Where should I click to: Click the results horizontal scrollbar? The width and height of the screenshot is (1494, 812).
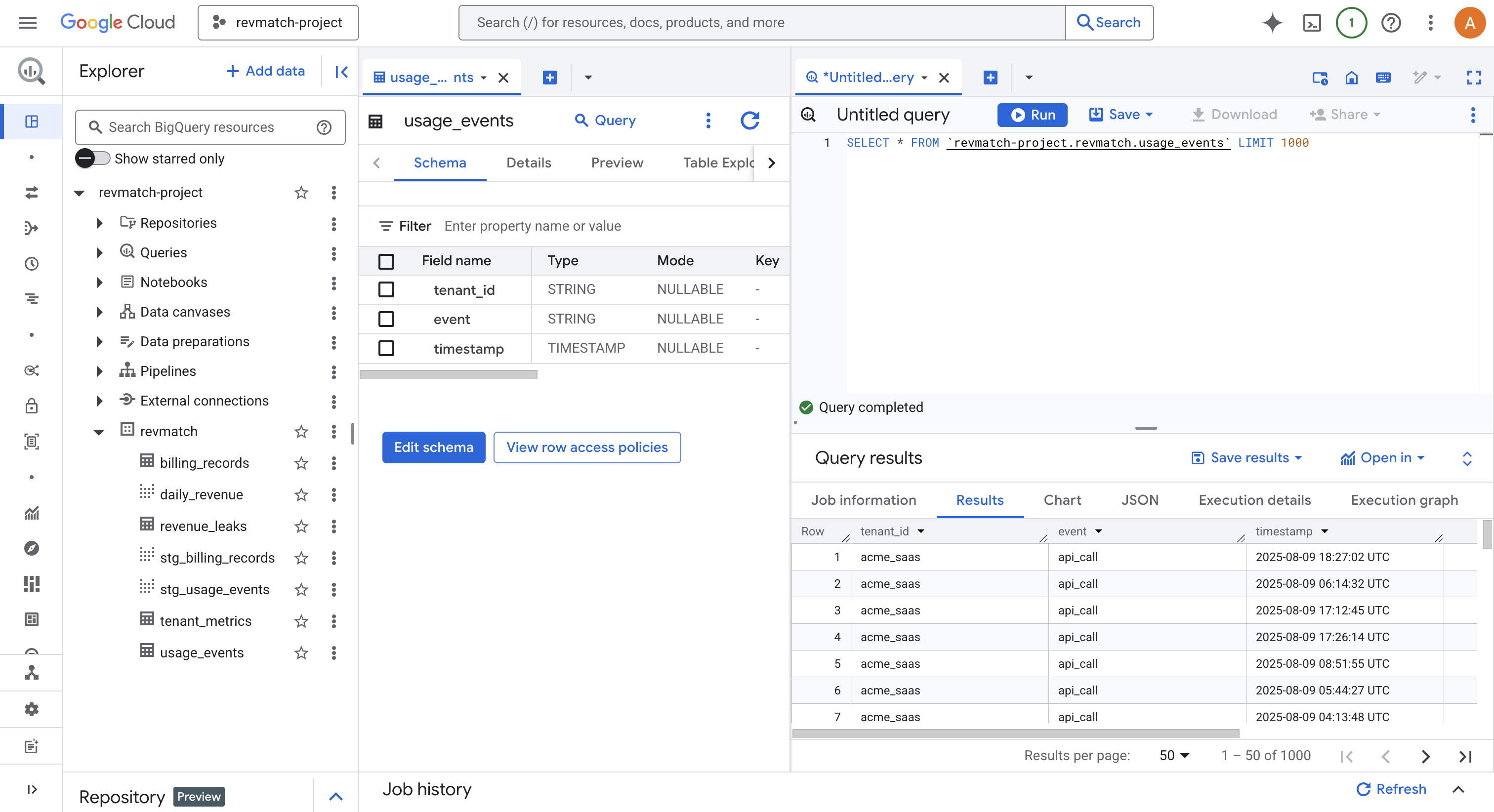click(1016, 733)
